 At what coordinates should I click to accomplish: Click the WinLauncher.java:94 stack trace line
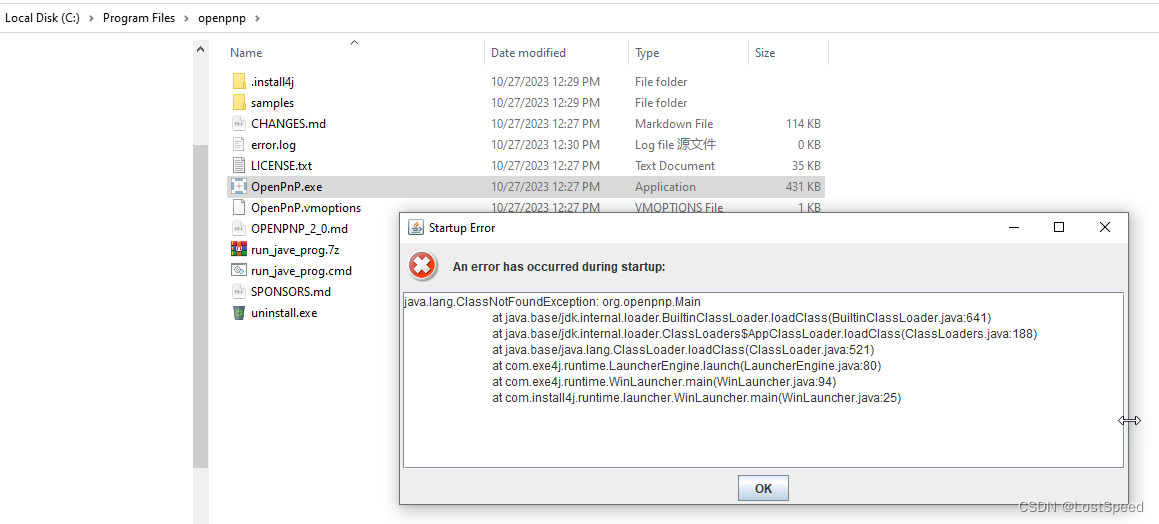point(664,381)
